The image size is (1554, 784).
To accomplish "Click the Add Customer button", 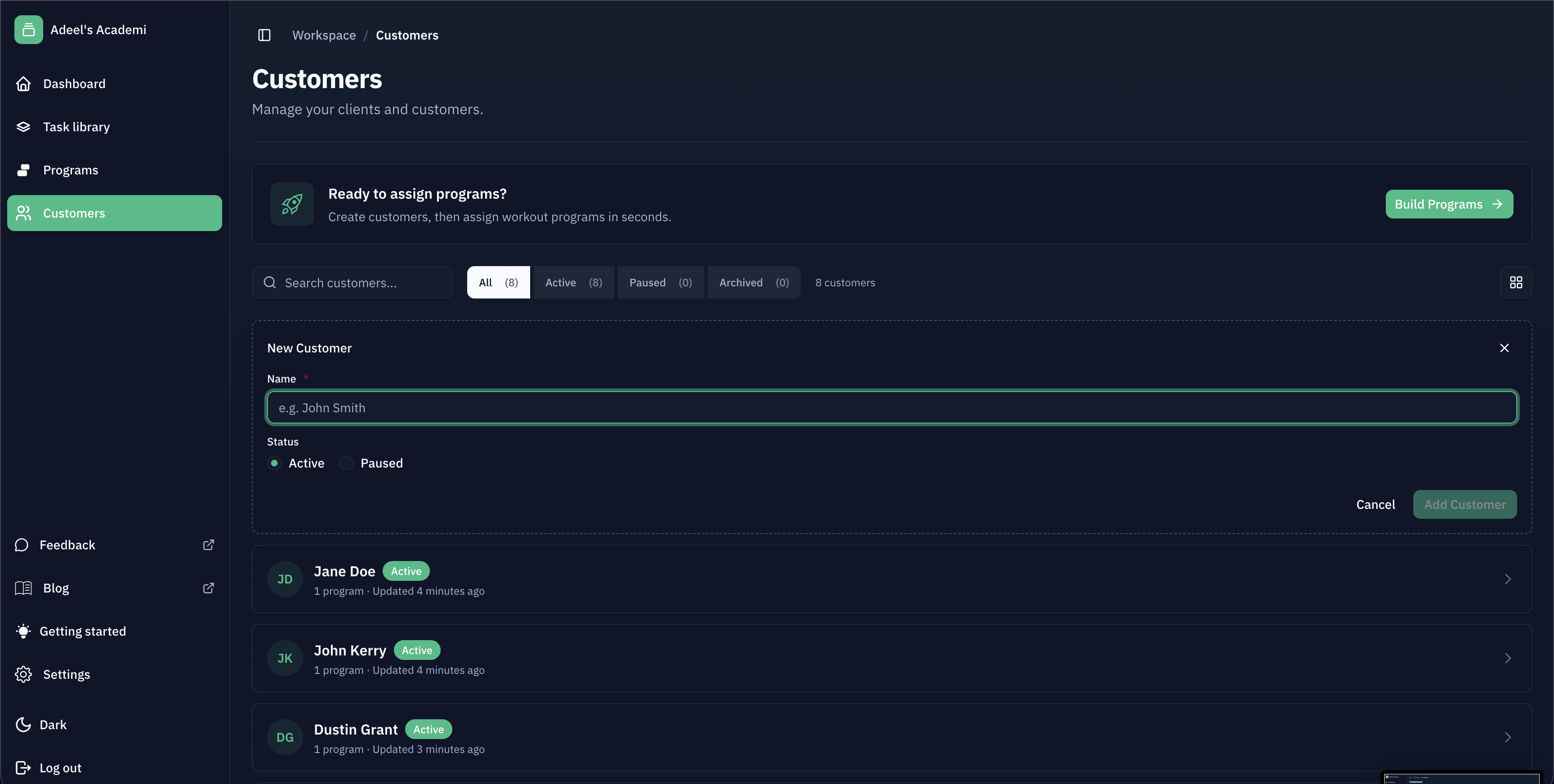I will pyautogui.click(x=1465, y=504).
